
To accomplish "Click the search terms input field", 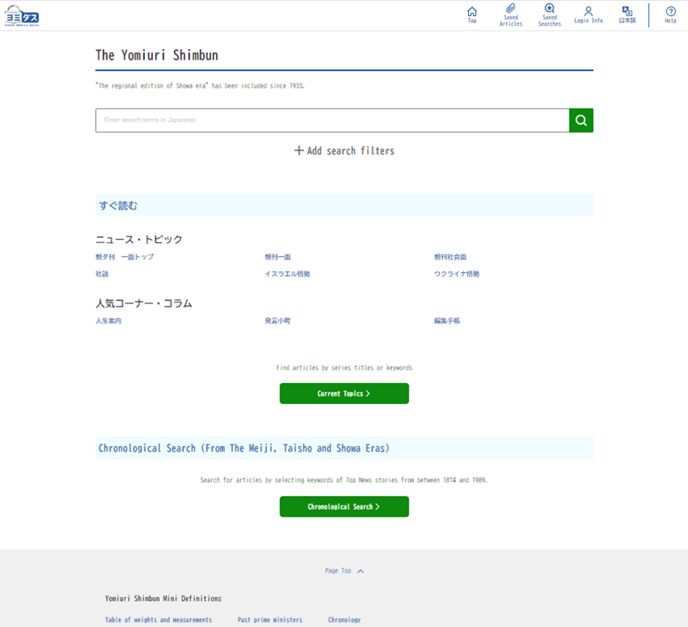I will 332,120.
